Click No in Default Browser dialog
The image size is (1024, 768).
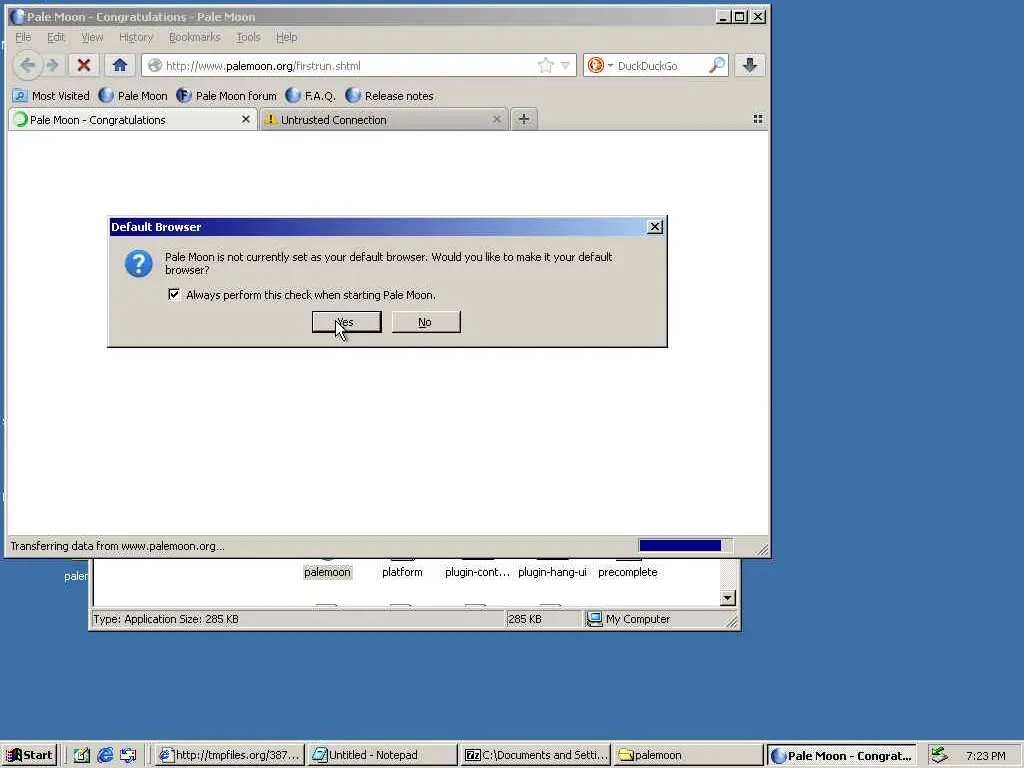tap(426, 322)
